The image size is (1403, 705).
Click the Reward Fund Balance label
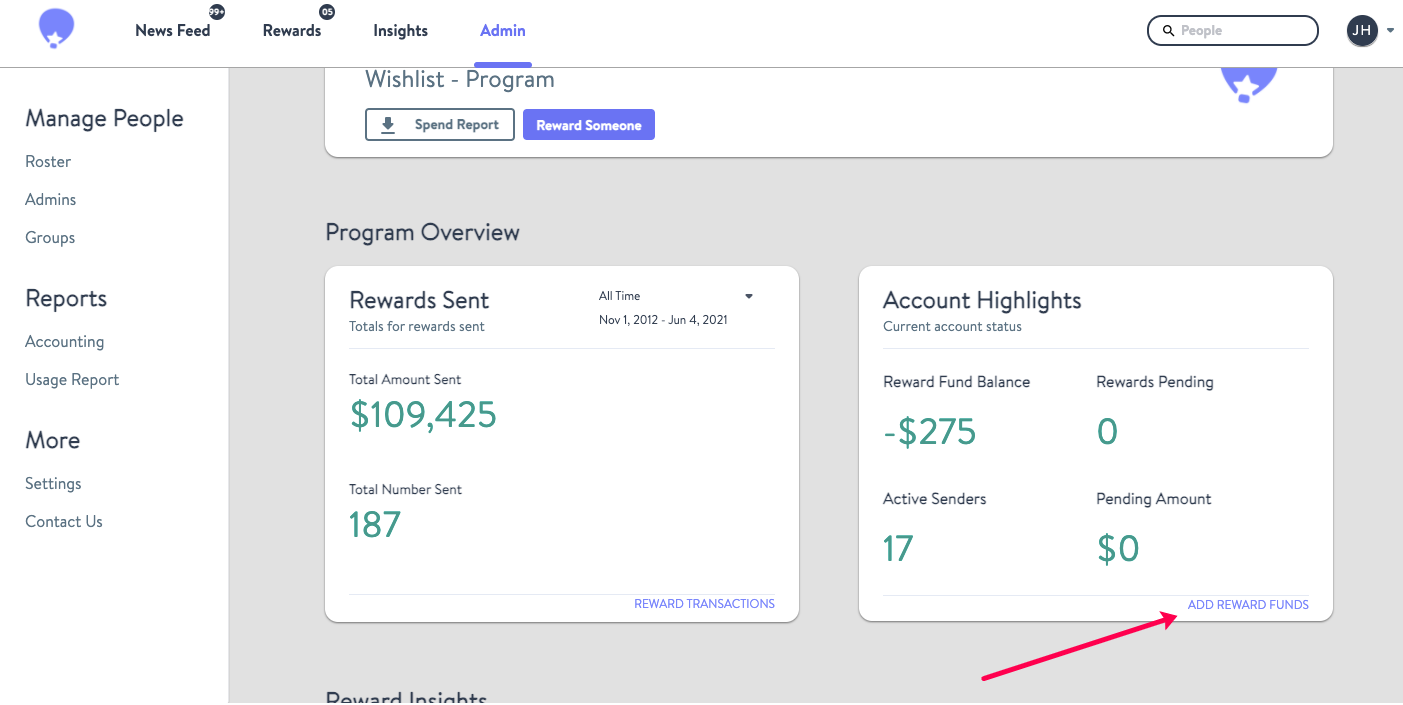(956, 382)
